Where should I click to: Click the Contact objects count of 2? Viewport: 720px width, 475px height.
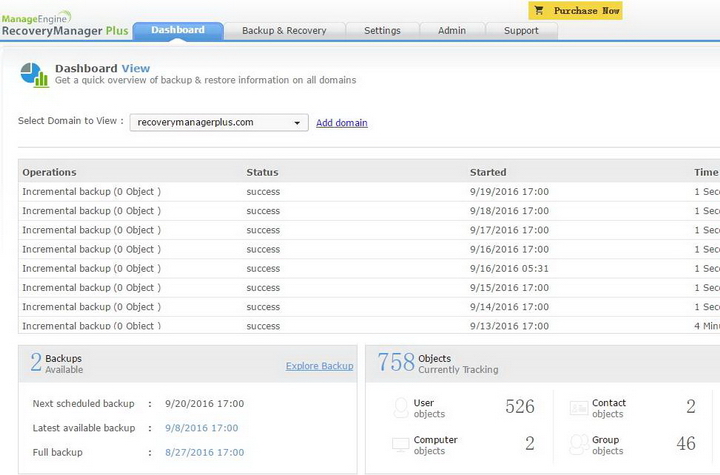tap(691, 407)
